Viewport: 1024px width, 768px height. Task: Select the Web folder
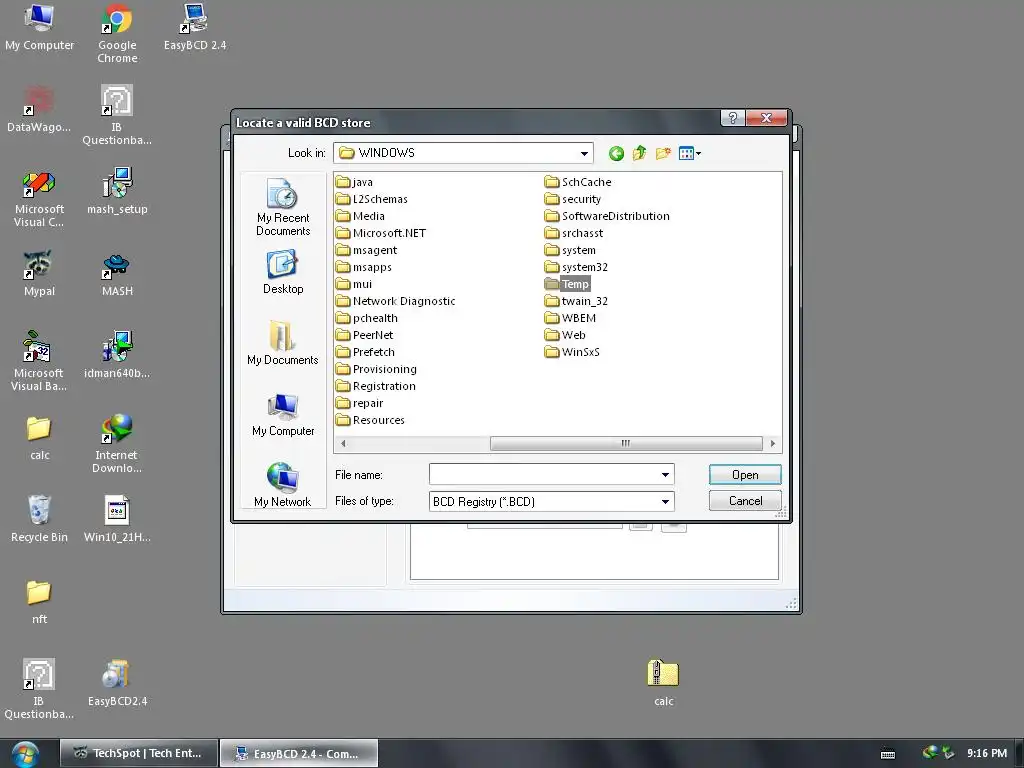[565, 335]
